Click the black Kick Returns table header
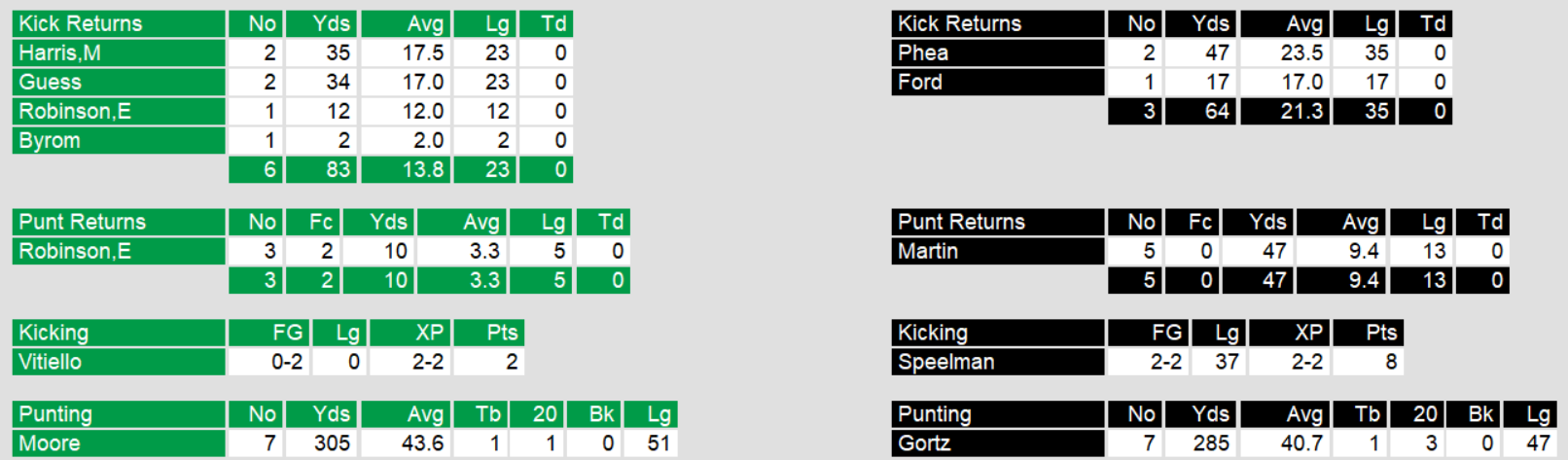 point(998,23)
